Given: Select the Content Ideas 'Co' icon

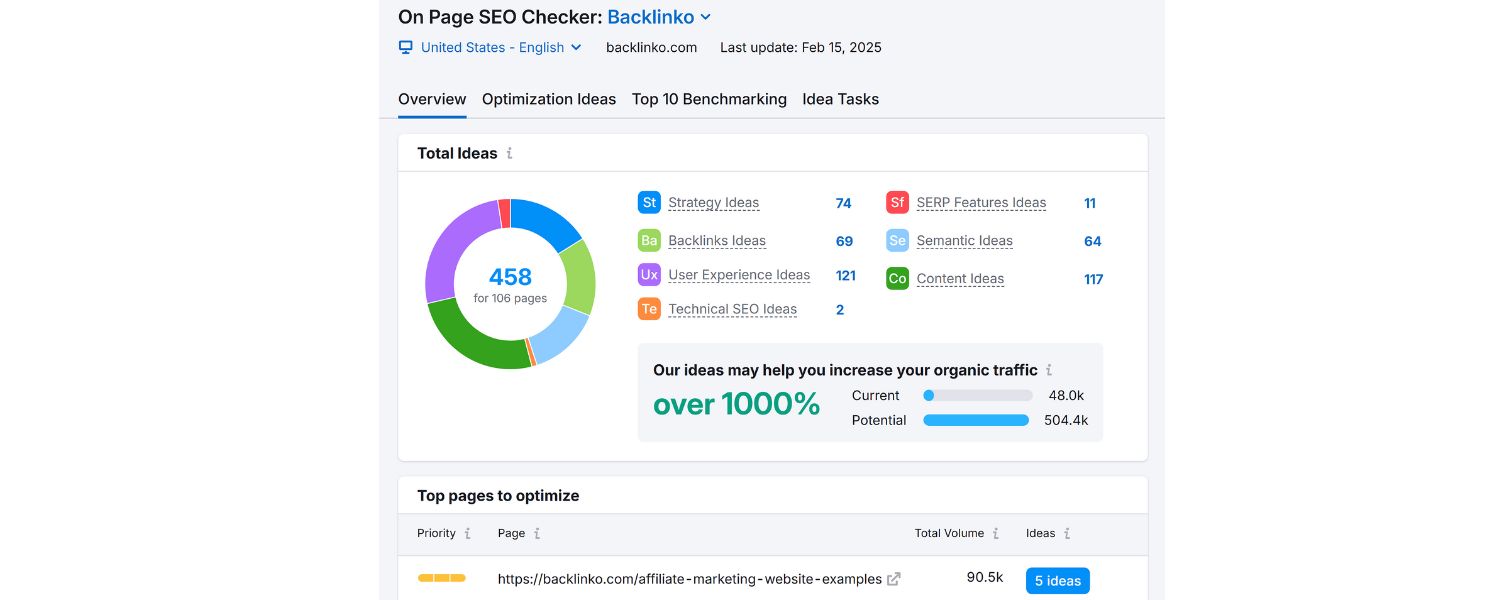Looking at the screenshot, I should pos(897,278).
